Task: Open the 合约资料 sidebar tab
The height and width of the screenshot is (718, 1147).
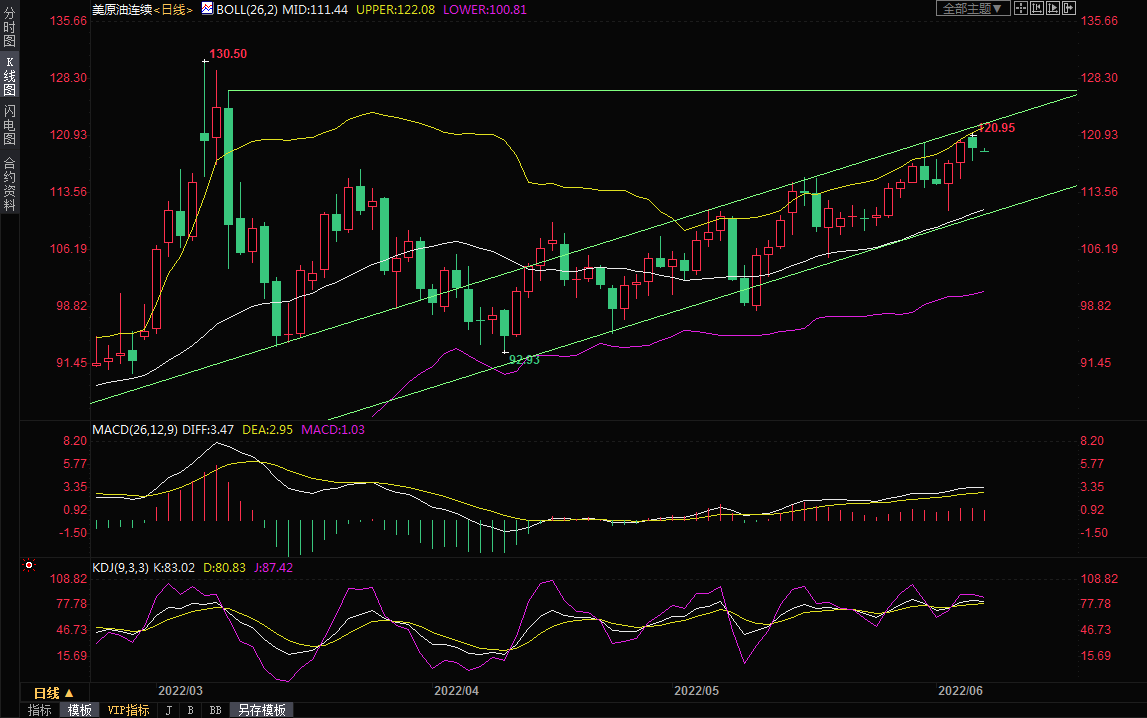Action: 9,184
